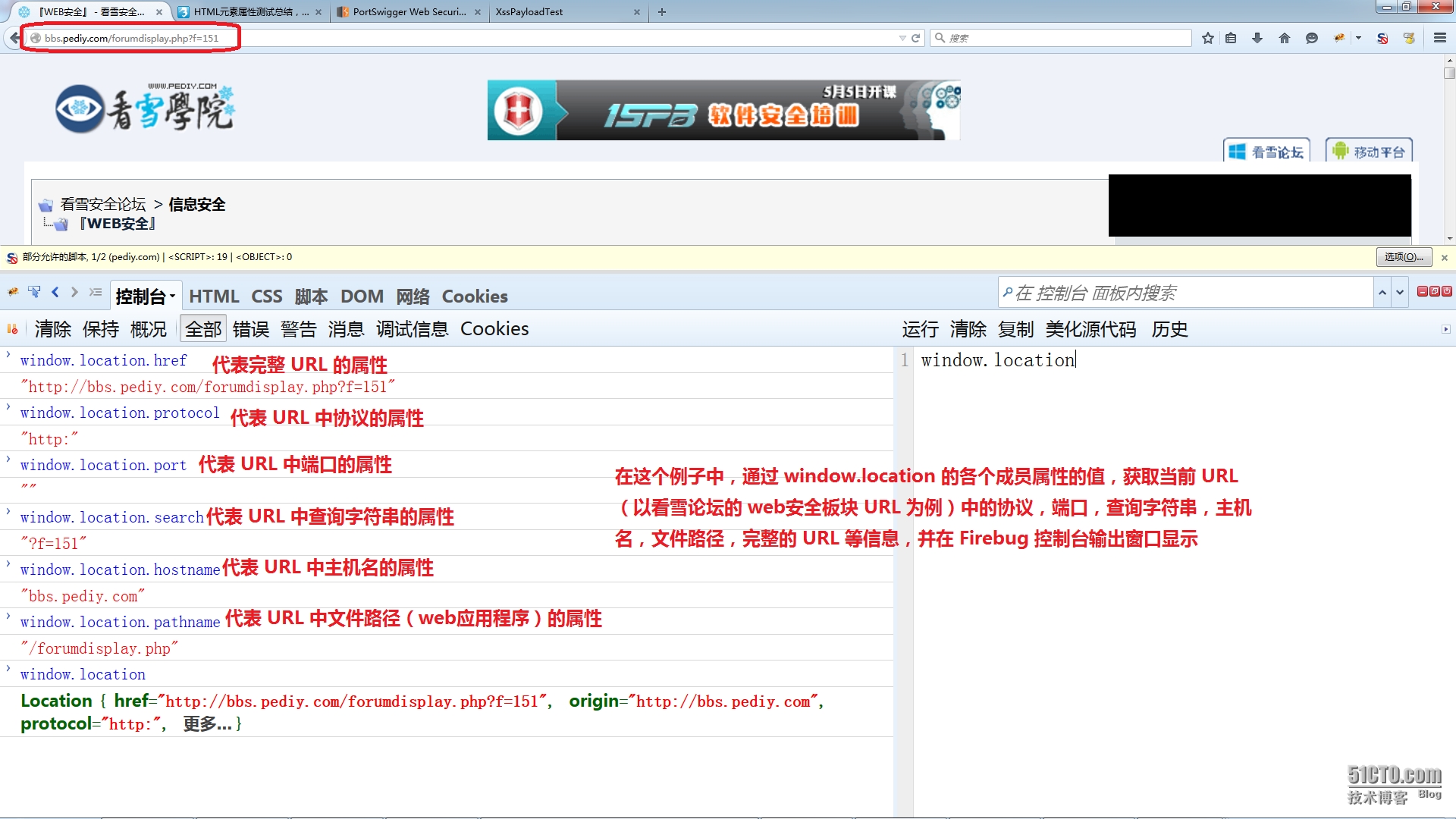Open the chat smiley icon in toolbar
Screen dimensions: 1456x819
(1311, 38)
